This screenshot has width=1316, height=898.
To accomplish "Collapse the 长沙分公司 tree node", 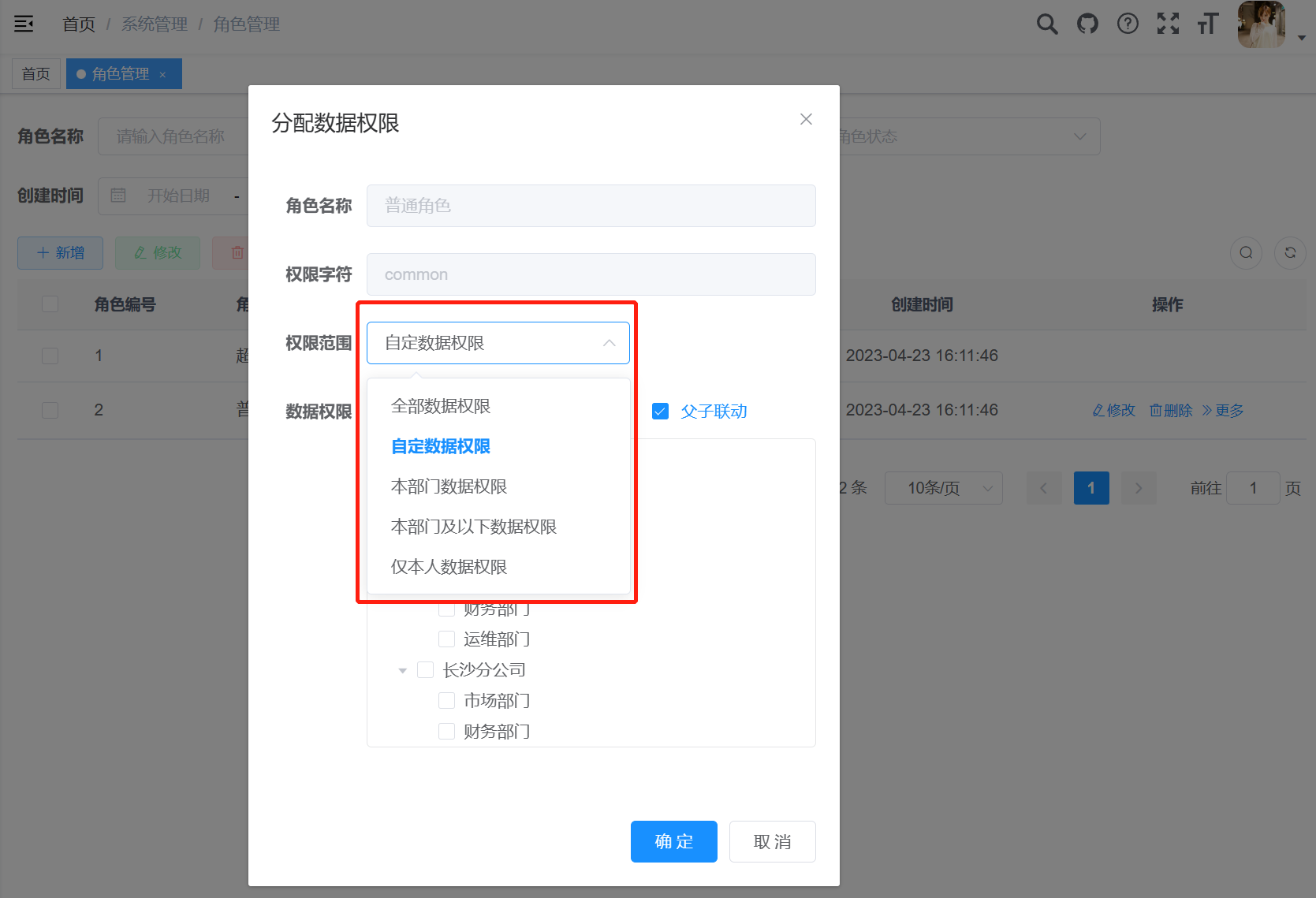I will [402, 670].
